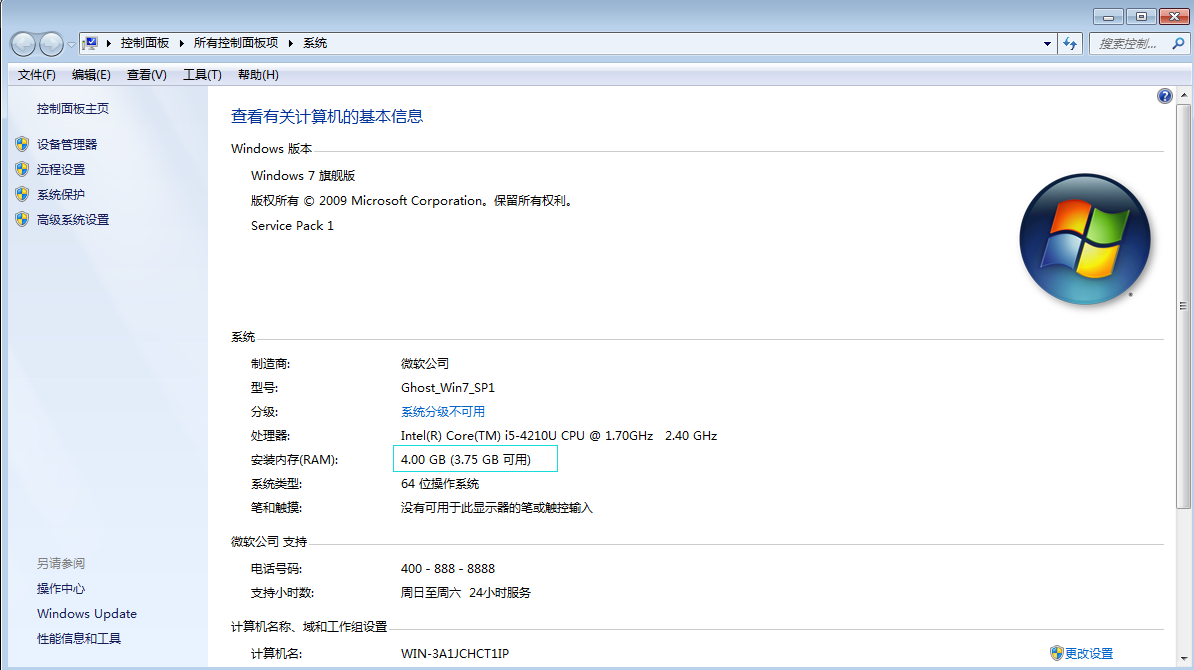This screenshot has height=670, width=1194.
Task: Click shield icon next to 高级系统设置
Action: (x=22, y=219)
